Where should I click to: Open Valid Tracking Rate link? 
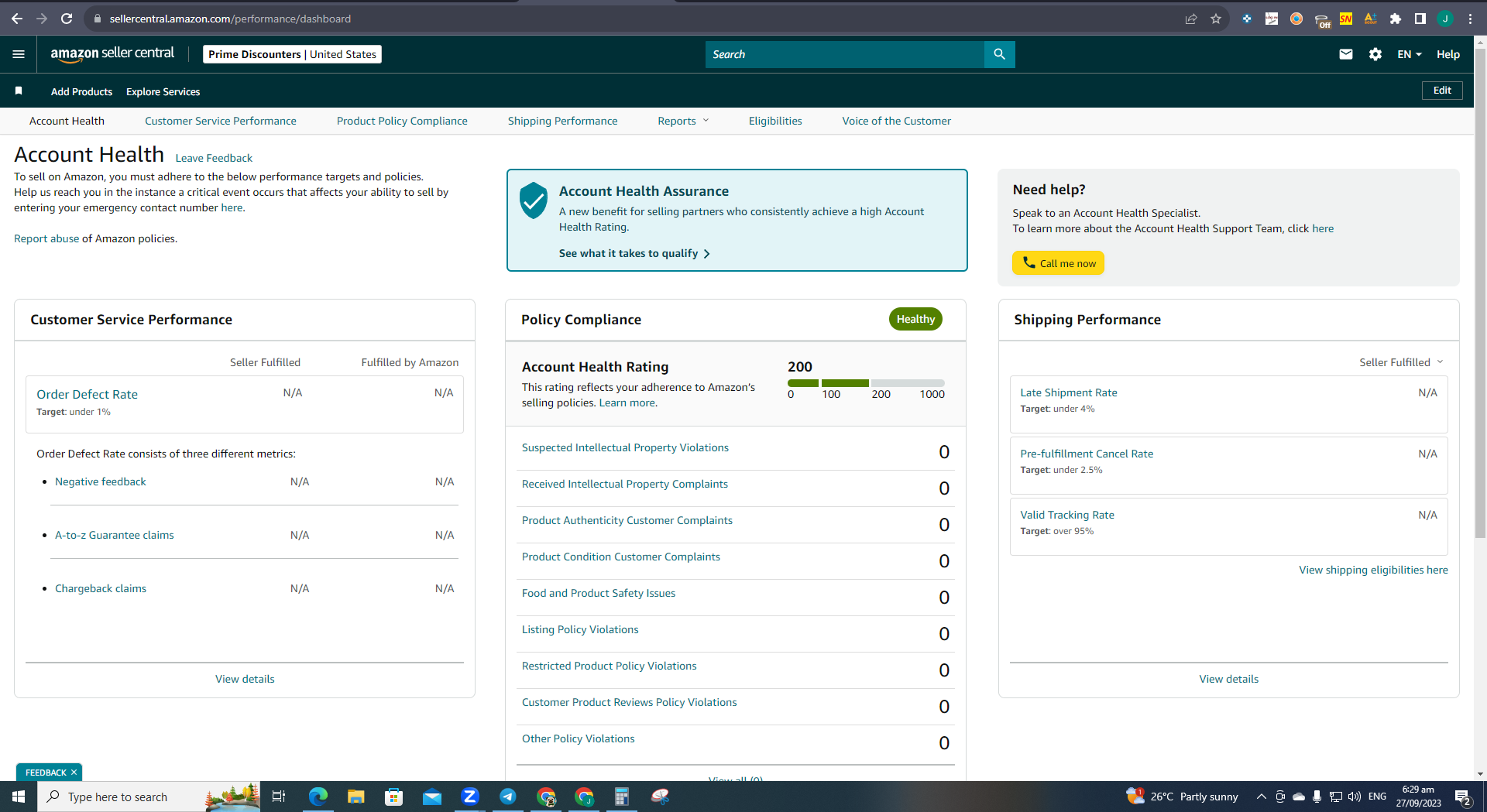pos(1067,515)
